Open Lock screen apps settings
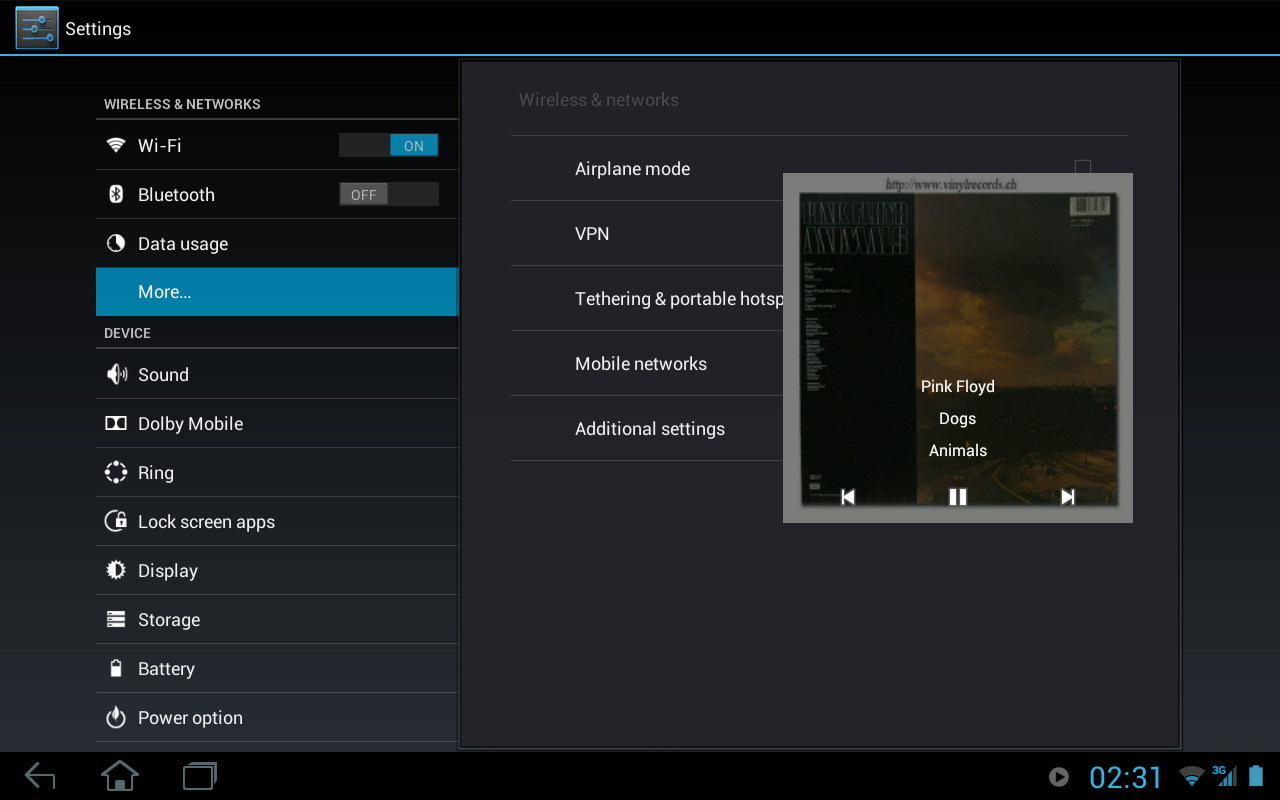 click(x=277, y=521)
